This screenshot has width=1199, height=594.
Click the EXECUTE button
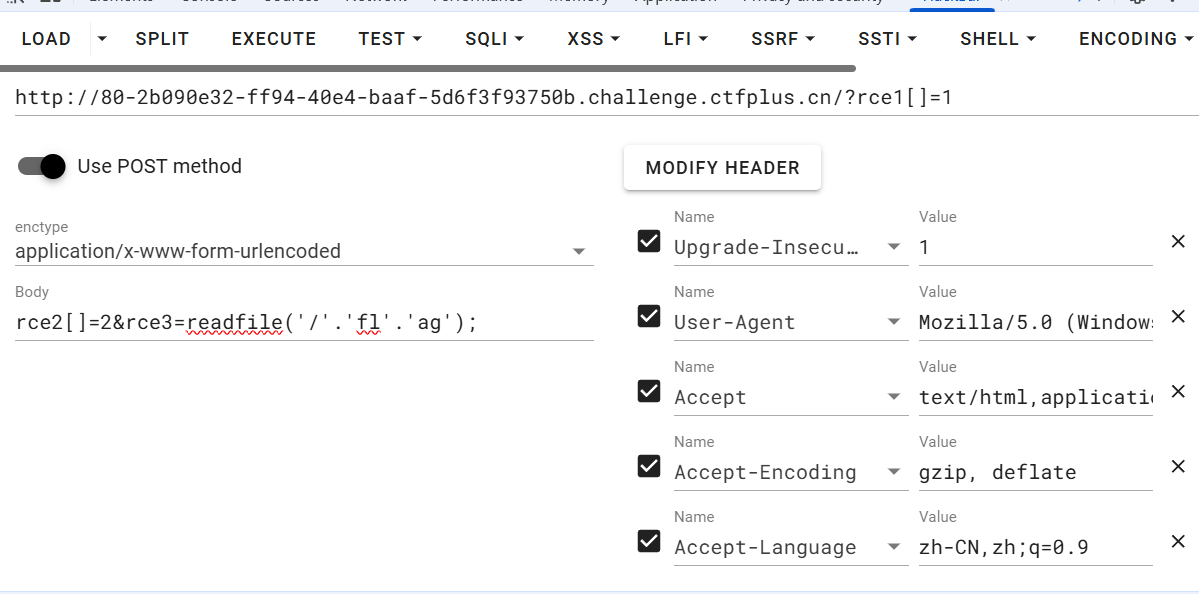(x=273, y=39)
